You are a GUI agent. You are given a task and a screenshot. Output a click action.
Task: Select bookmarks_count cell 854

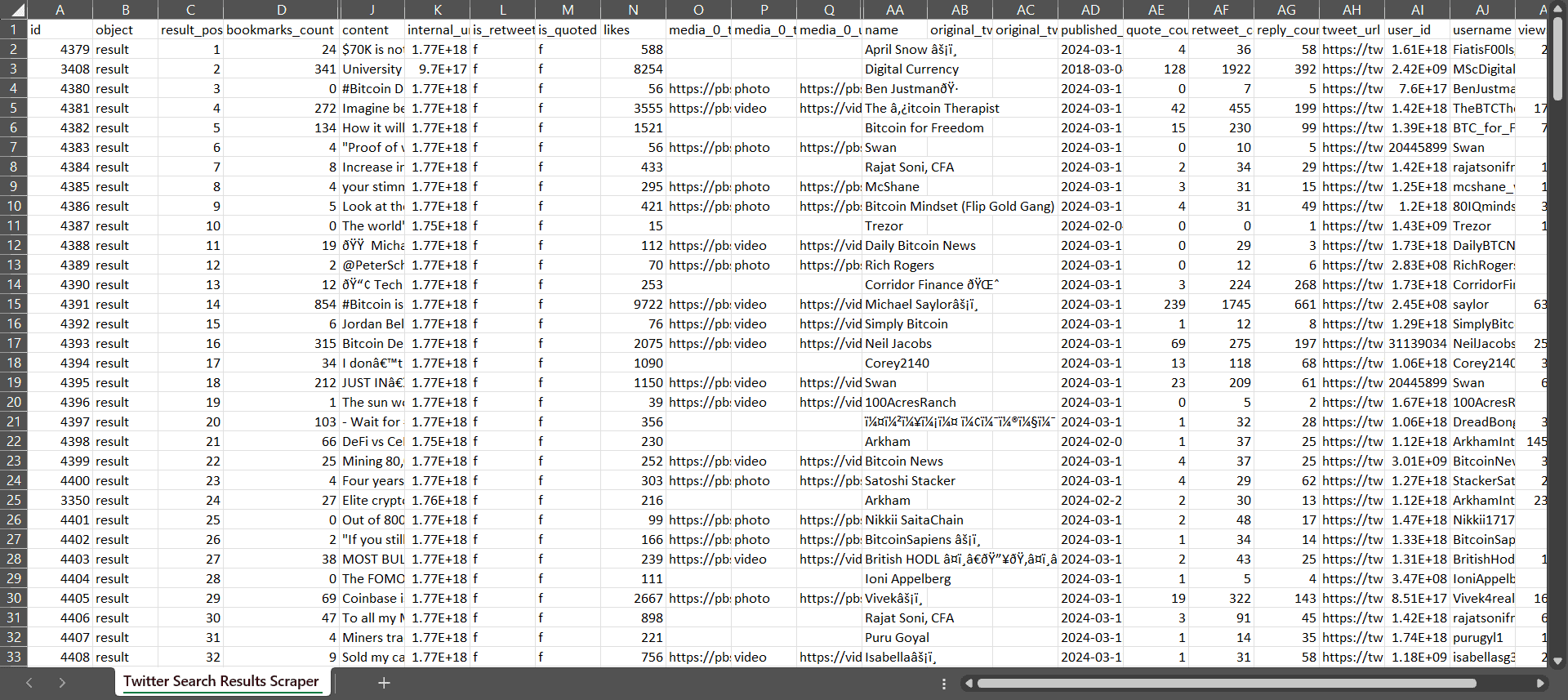[x=282, y=304]
